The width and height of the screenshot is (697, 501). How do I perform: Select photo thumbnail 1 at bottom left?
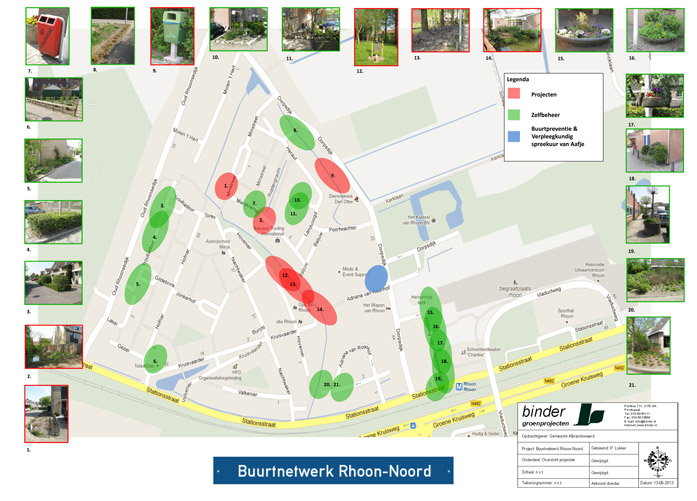tap(42, 413)
